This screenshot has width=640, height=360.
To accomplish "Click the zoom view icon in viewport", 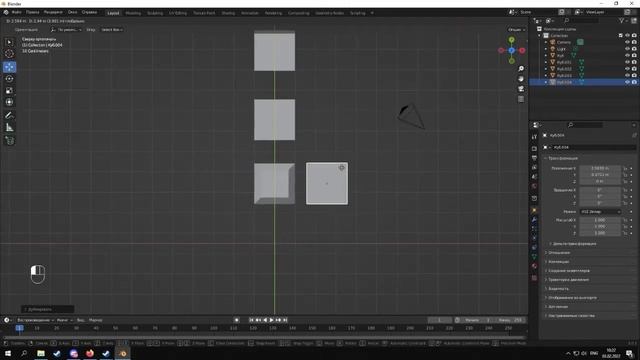I will (x=521, y=69).
